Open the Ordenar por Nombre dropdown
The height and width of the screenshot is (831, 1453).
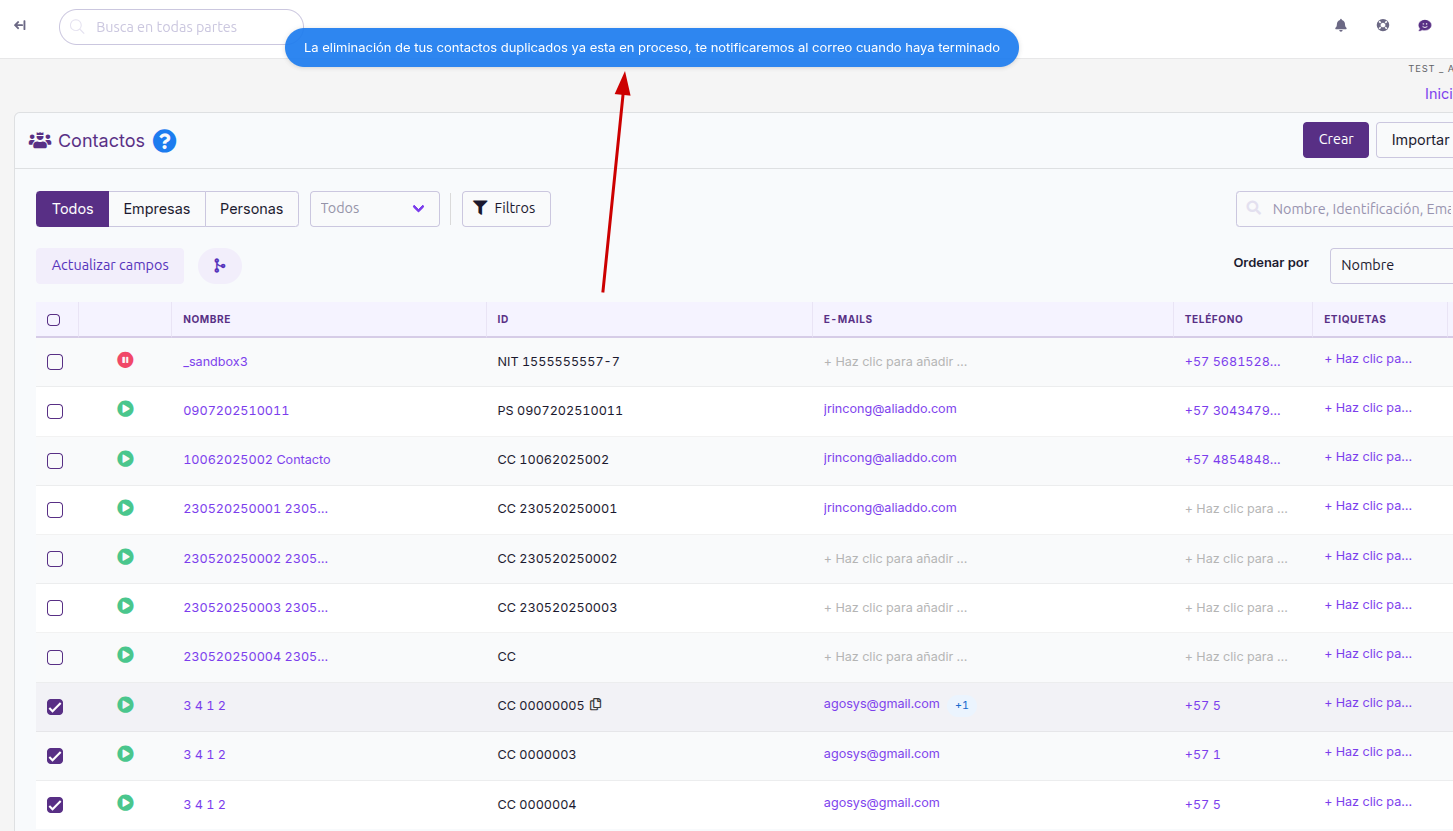pyautogui.click(x=1391, y=266)
